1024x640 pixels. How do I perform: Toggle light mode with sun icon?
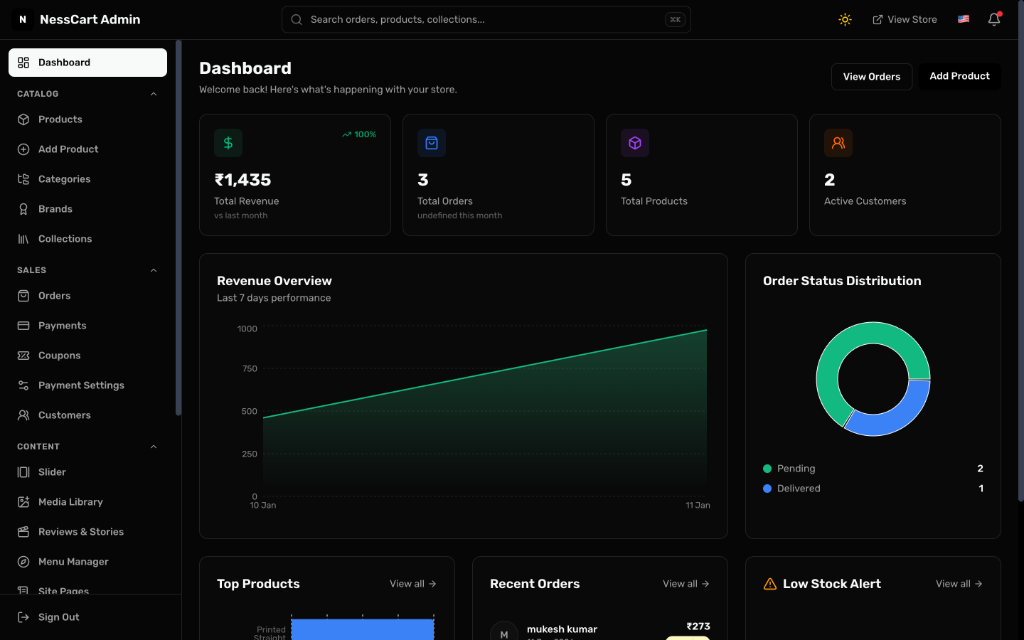[x=845, y=19]
